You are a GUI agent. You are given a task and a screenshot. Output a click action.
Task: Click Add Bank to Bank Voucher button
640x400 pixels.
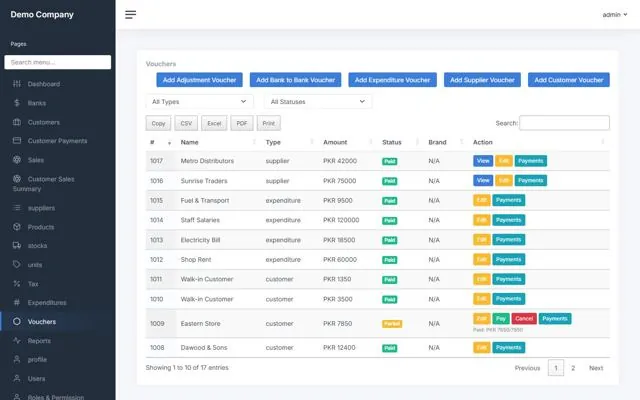click(x=296, y=80)
